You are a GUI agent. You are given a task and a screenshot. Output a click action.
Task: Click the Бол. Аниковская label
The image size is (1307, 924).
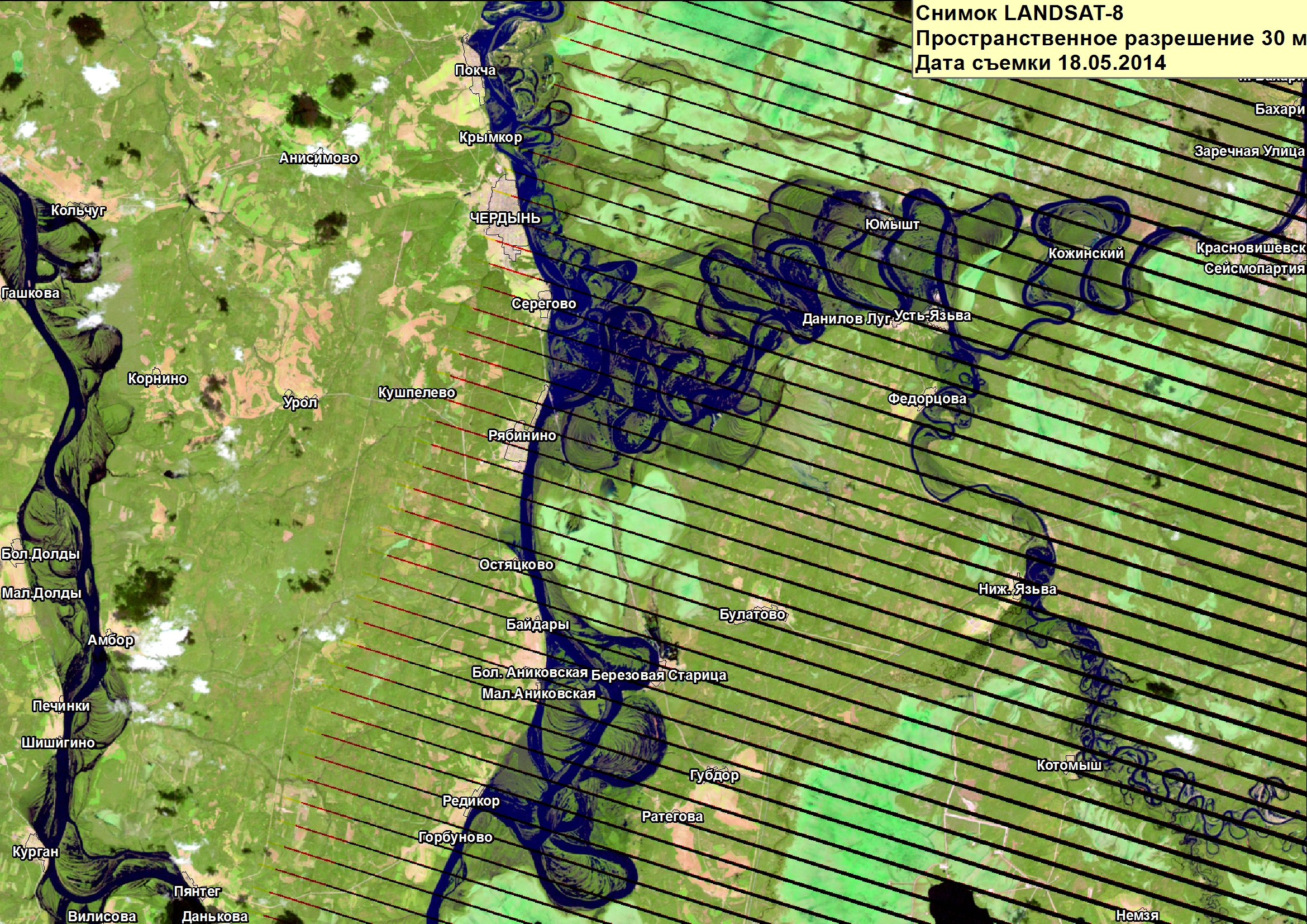click(x=530, y=673)
